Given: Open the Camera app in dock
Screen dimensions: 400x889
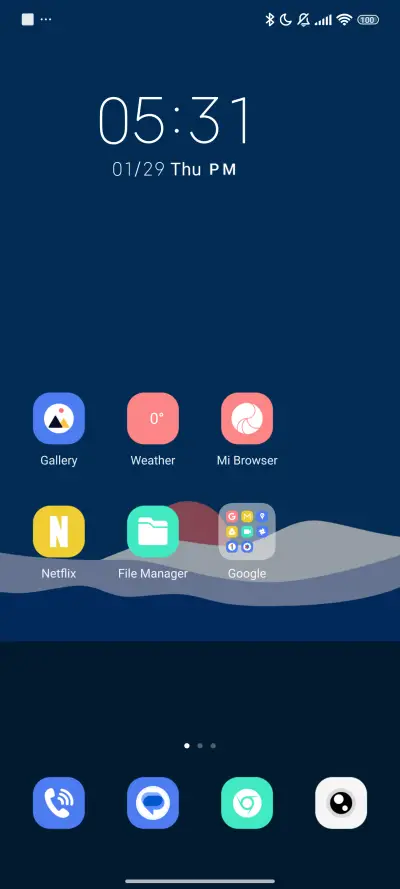Looking at the screenshot, I should pyautogui.click(x=341, y=803).
